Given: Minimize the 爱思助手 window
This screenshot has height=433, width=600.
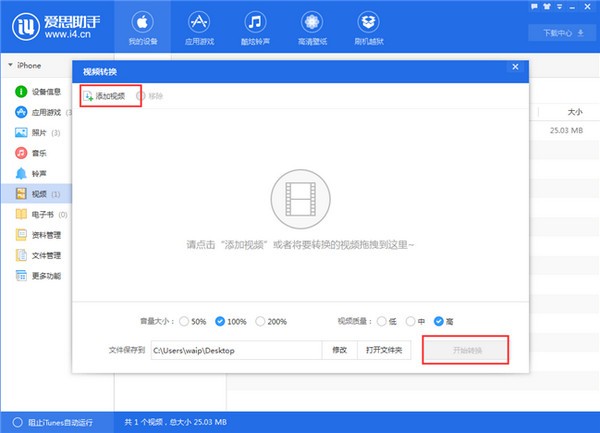Looking at the screenshot, I should tap(572, 7).
